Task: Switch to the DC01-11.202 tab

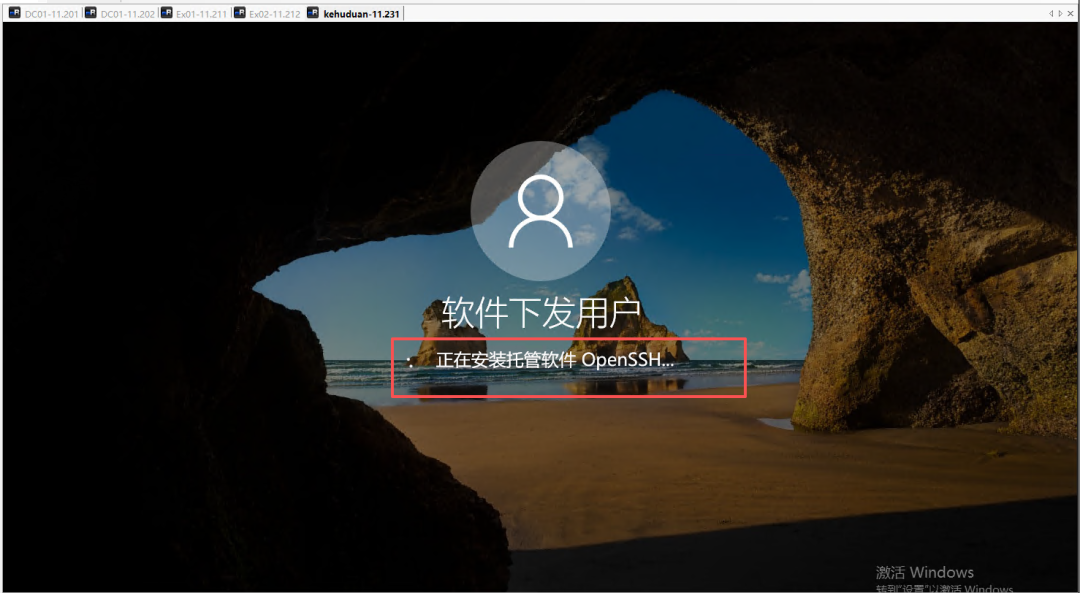Action: coord(120,13)
